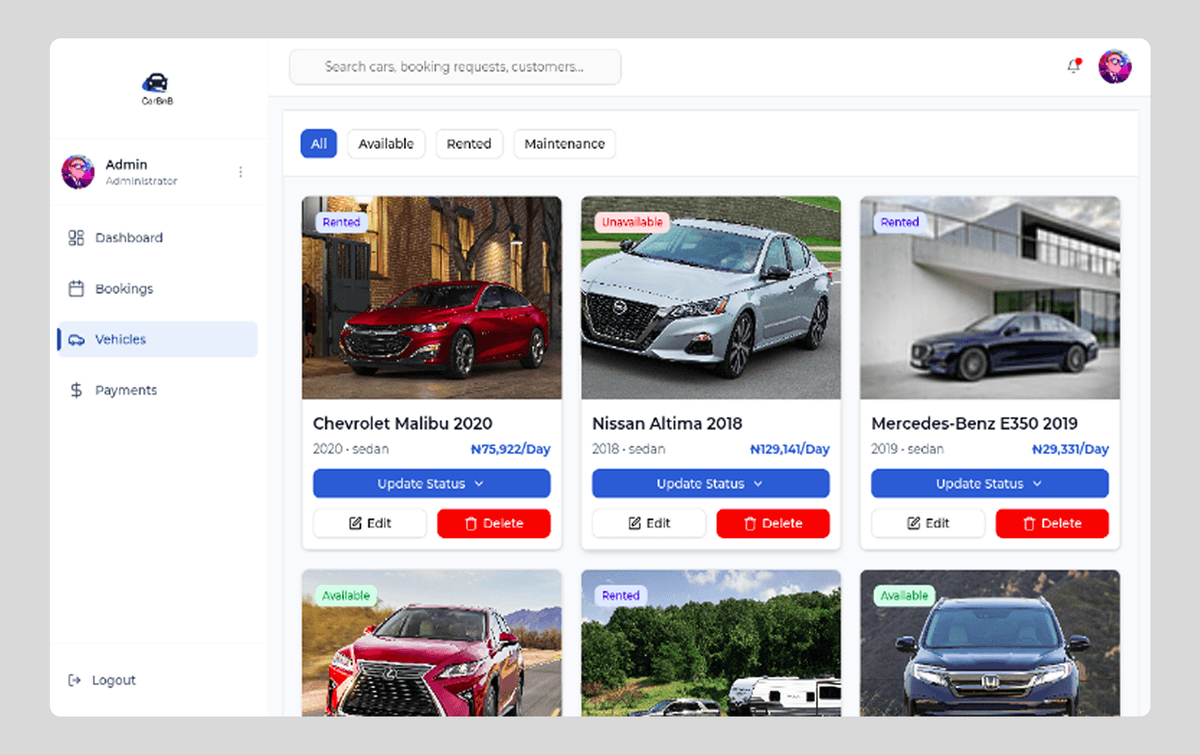The height and width of the screenshot is (755, 1200).
Task: Expand Update Status for Chevrolet Malibu
Action: (432, 484)
